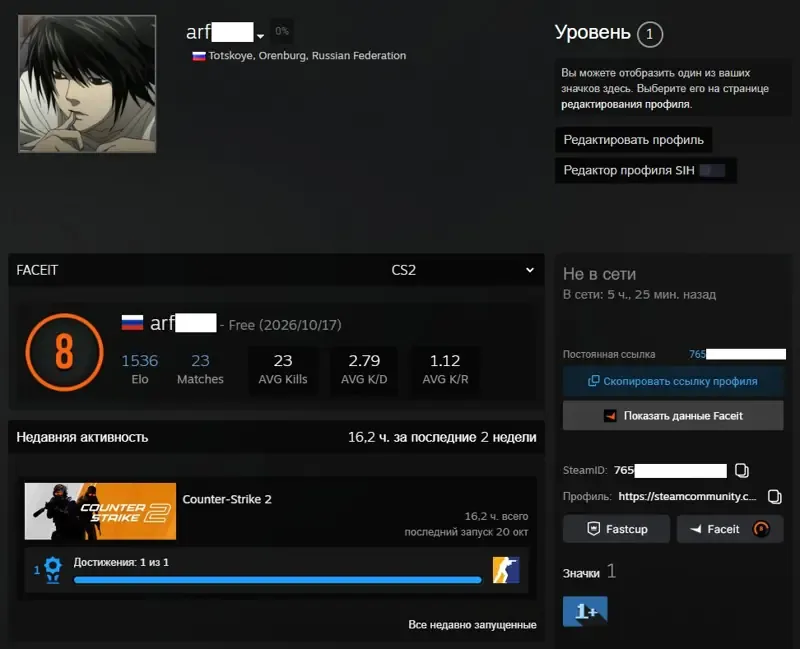
Task: Click the Уровень 1 level circle
Action: pyautogui.click(x=649, y=34)
